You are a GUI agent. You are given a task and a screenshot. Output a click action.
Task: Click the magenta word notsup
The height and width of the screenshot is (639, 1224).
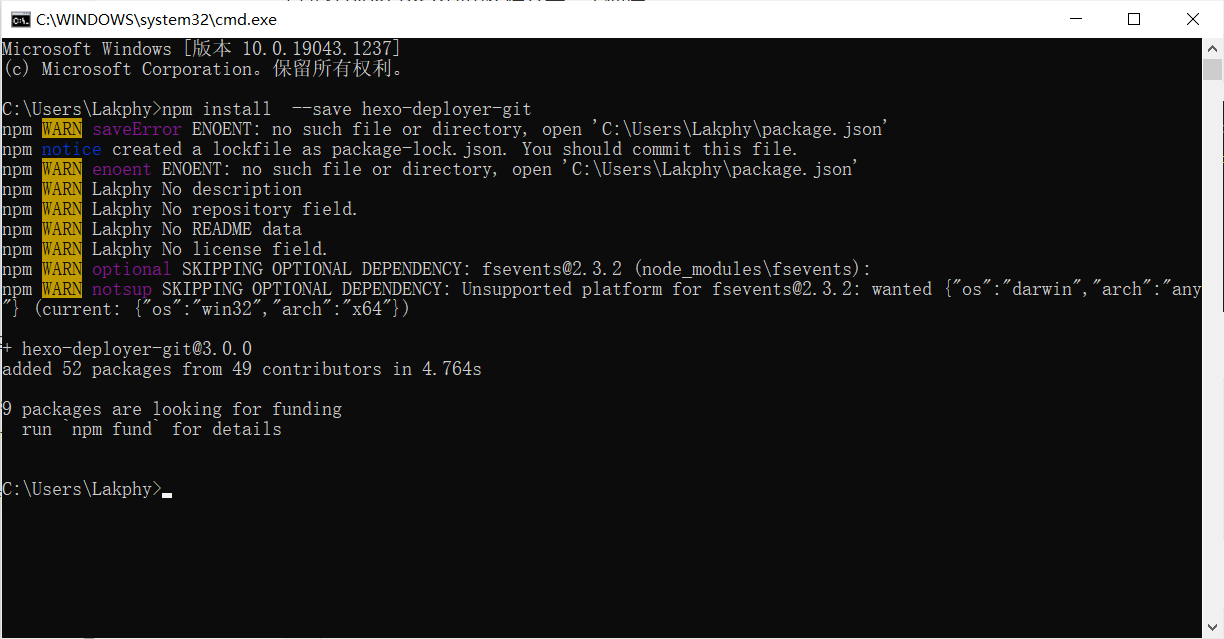point(121,289)
